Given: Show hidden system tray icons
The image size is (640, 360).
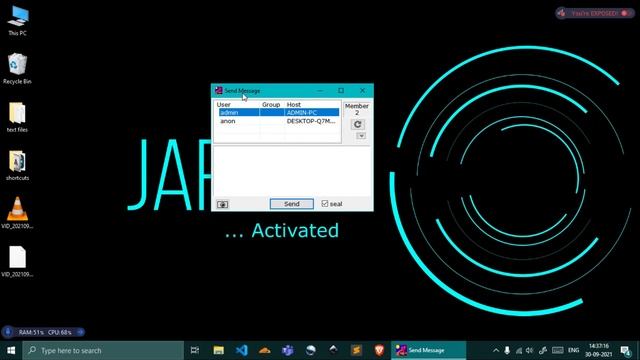Looking at the screenshot, I should (x=496, y=350).
